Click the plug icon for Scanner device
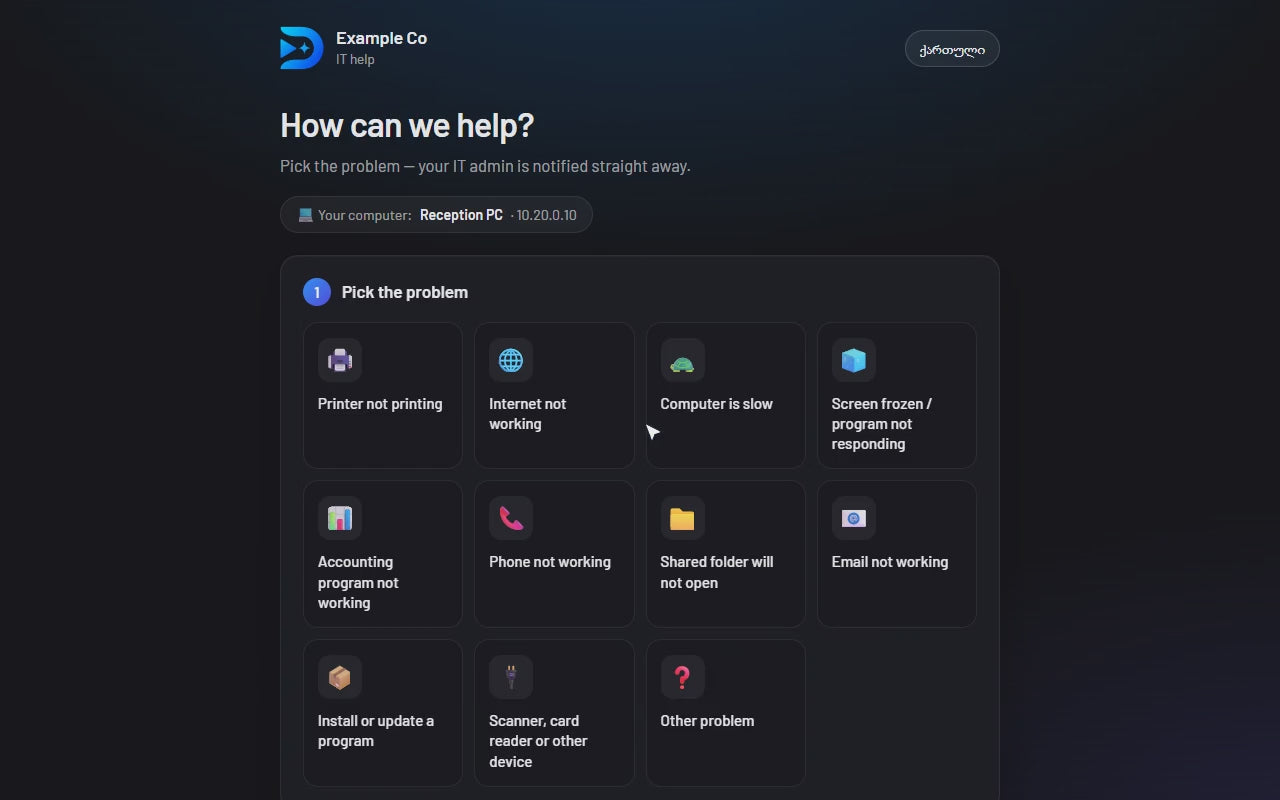This screenshot has width=1280, height=800. [511, 677]
